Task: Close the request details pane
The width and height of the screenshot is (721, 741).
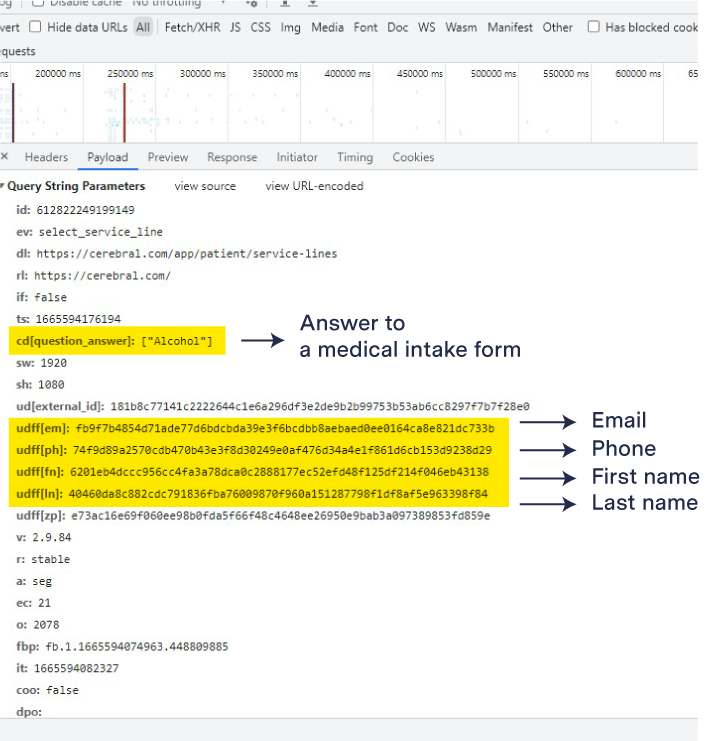Action: pos(4,156)
